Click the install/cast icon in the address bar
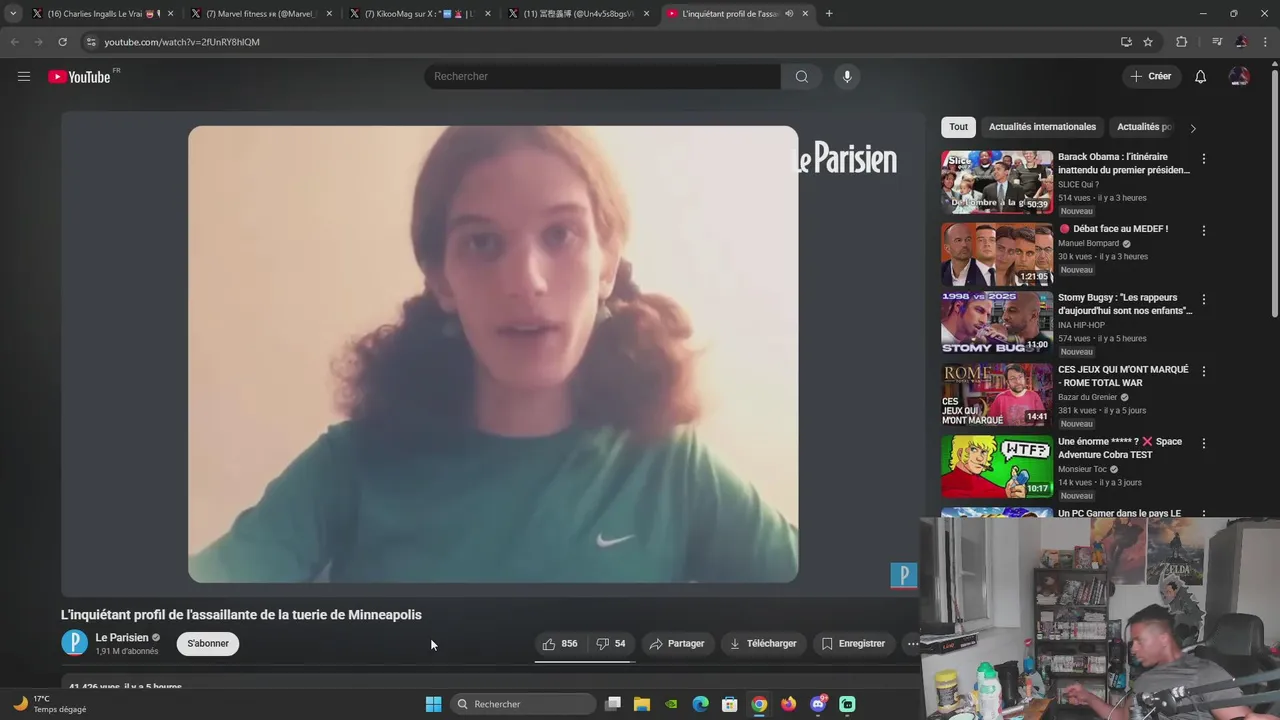Image resolution: width=1280 pixels, height=720 pixels. click(1126, 42)
